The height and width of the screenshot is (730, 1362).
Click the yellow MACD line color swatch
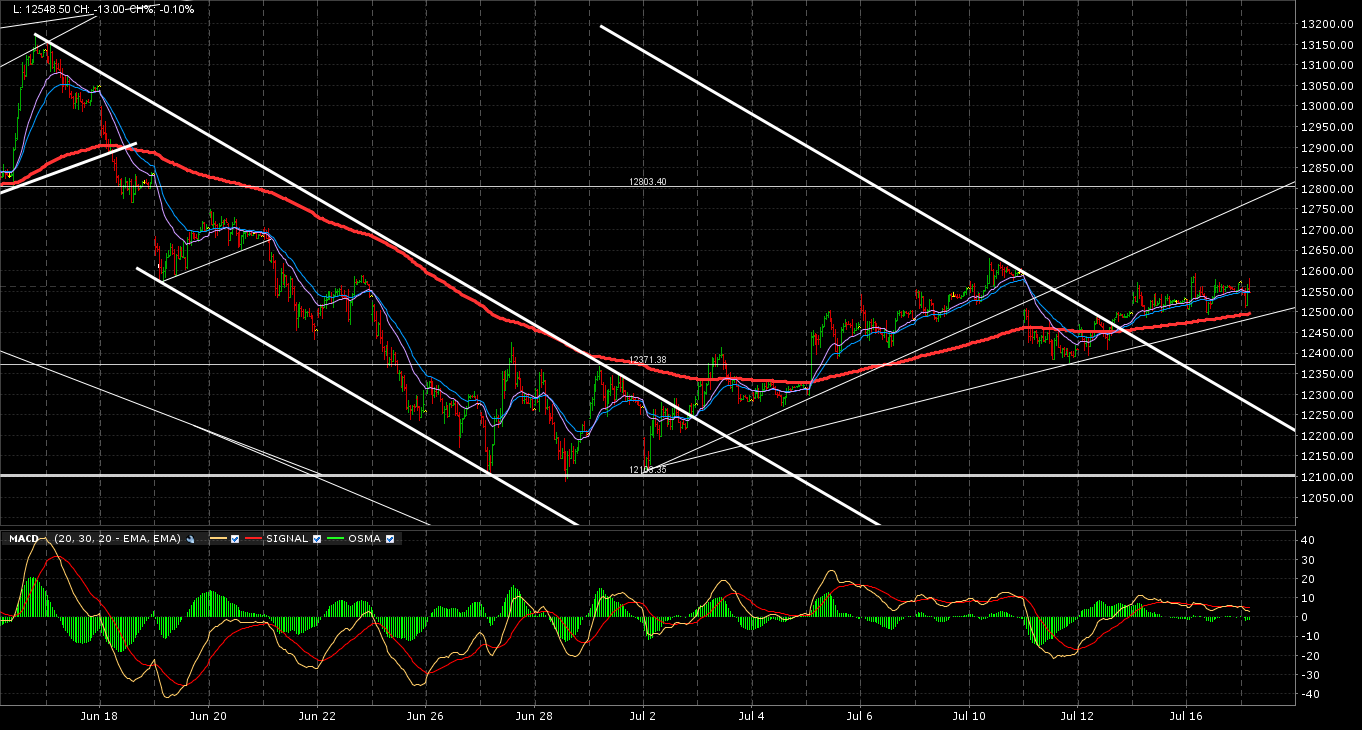tap(217, 539)
